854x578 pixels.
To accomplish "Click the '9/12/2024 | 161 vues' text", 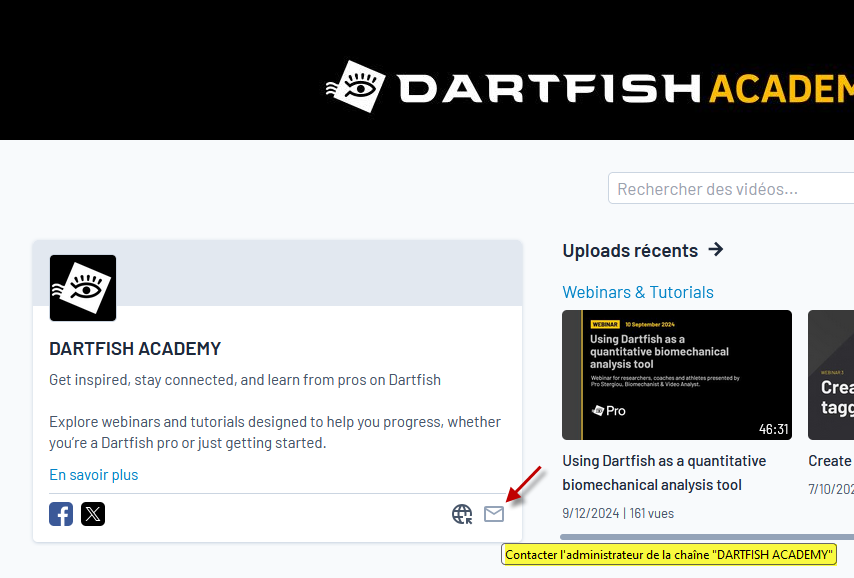I will point(618,513).
